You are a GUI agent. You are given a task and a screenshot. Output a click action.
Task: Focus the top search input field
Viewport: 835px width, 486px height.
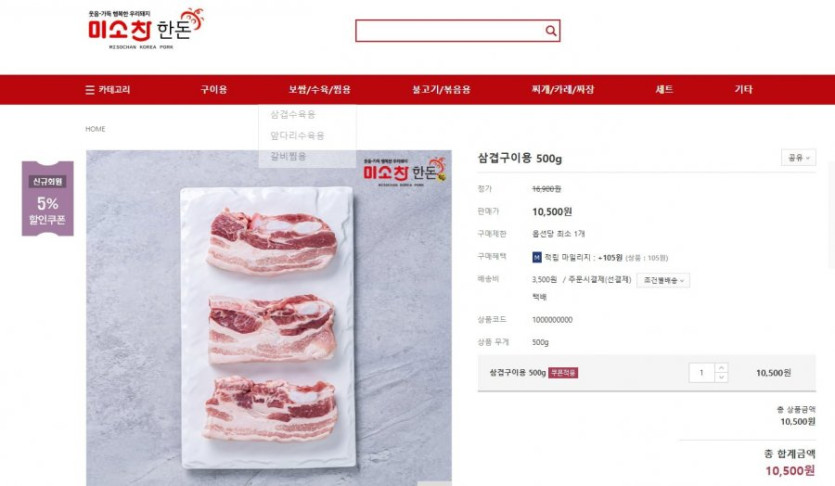tap(451, 31)
